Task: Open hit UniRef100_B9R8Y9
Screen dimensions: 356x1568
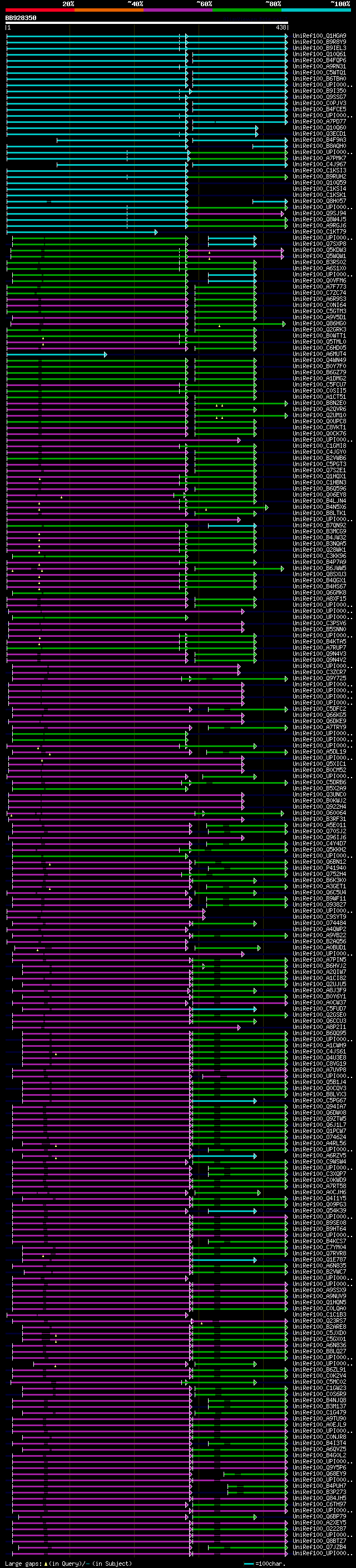Action: pos(319,42)
